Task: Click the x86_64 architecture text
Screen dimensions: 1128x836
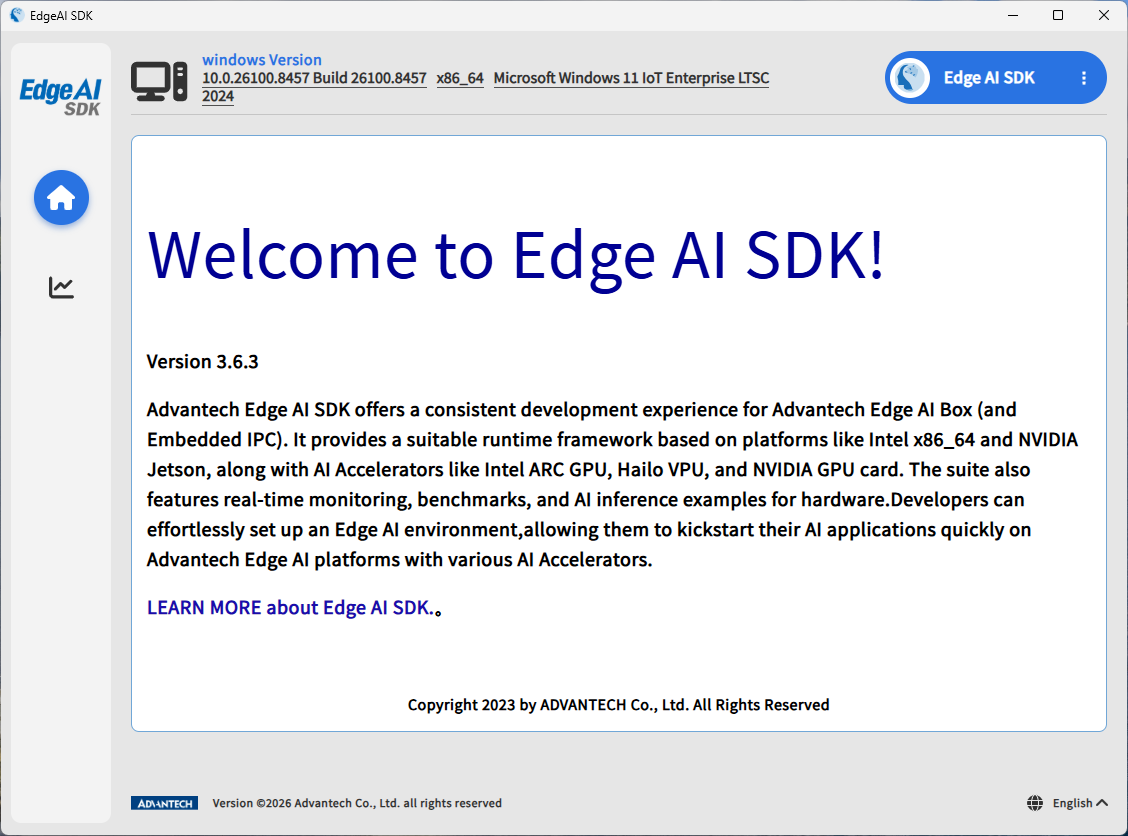Action: click(460, 78)
